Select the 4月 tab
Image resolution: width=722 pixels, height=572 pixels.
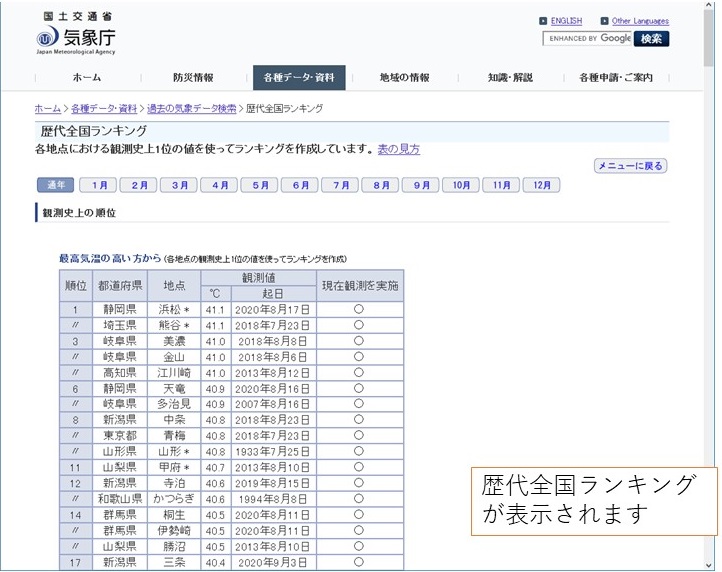tap(219, 185)
